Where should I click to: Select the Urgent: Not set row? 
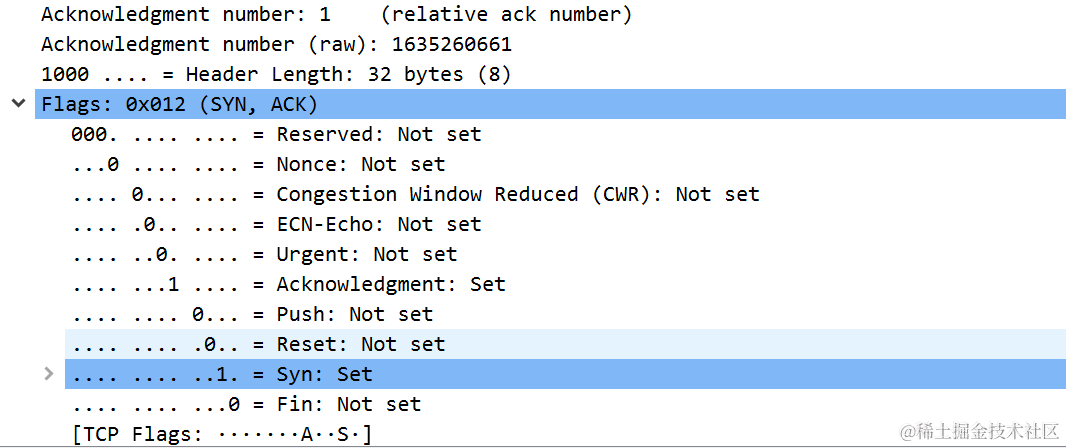coord(264,254)
